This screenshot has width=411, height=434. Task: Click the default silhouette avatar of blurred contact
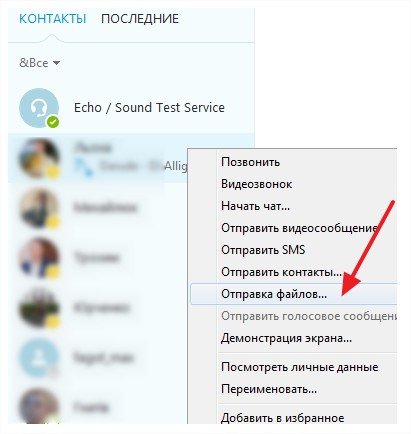coord(39,358)
